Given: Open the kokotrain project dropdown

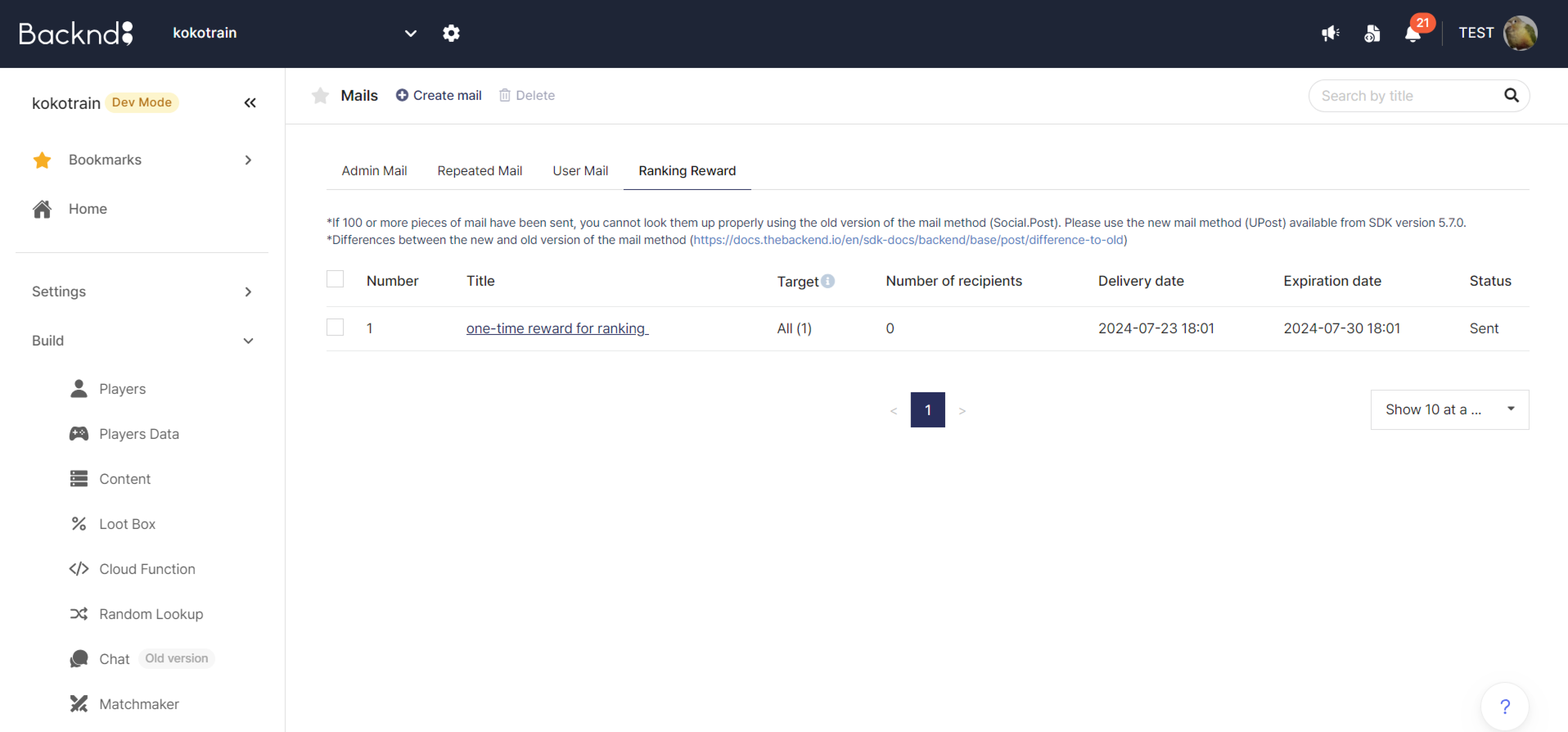Looking at the screenshot, I should (295, 33).
